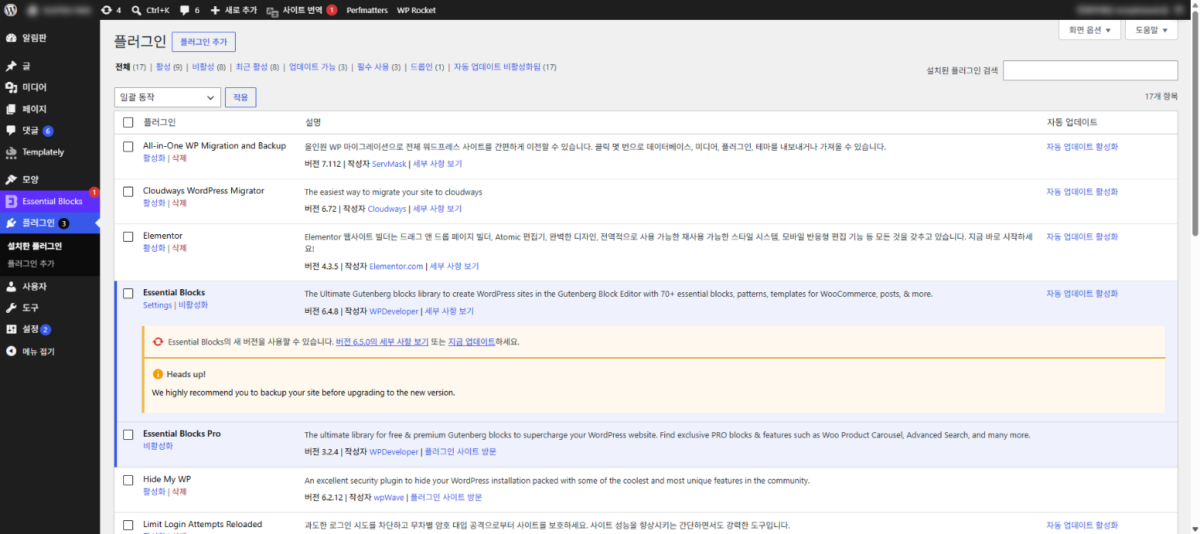This screenshot has height=534, width=1200.
Task: Open the comments bubble icon showing 6
Action: 184,10
